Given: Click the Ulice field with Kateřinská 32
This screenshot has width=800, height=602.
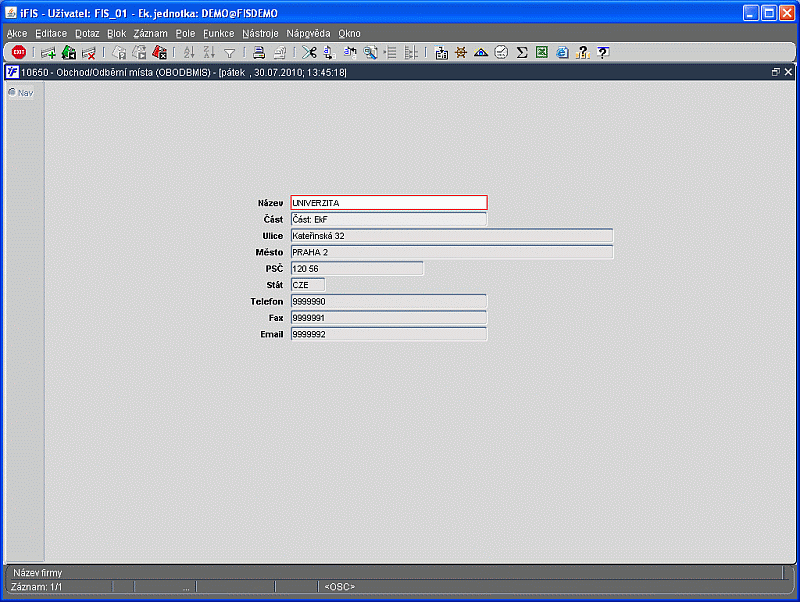Looking at the screenshot, I should pyautogui.click(x=452, y=236).
